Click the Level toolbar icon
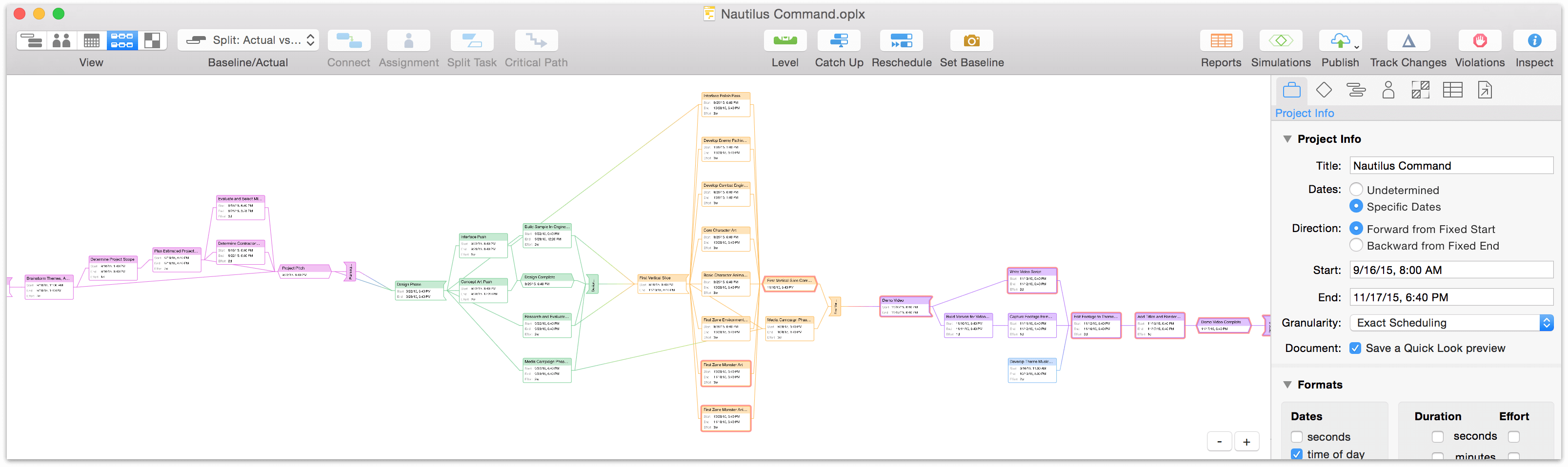Screen dimensions: 1568x467 785,41
